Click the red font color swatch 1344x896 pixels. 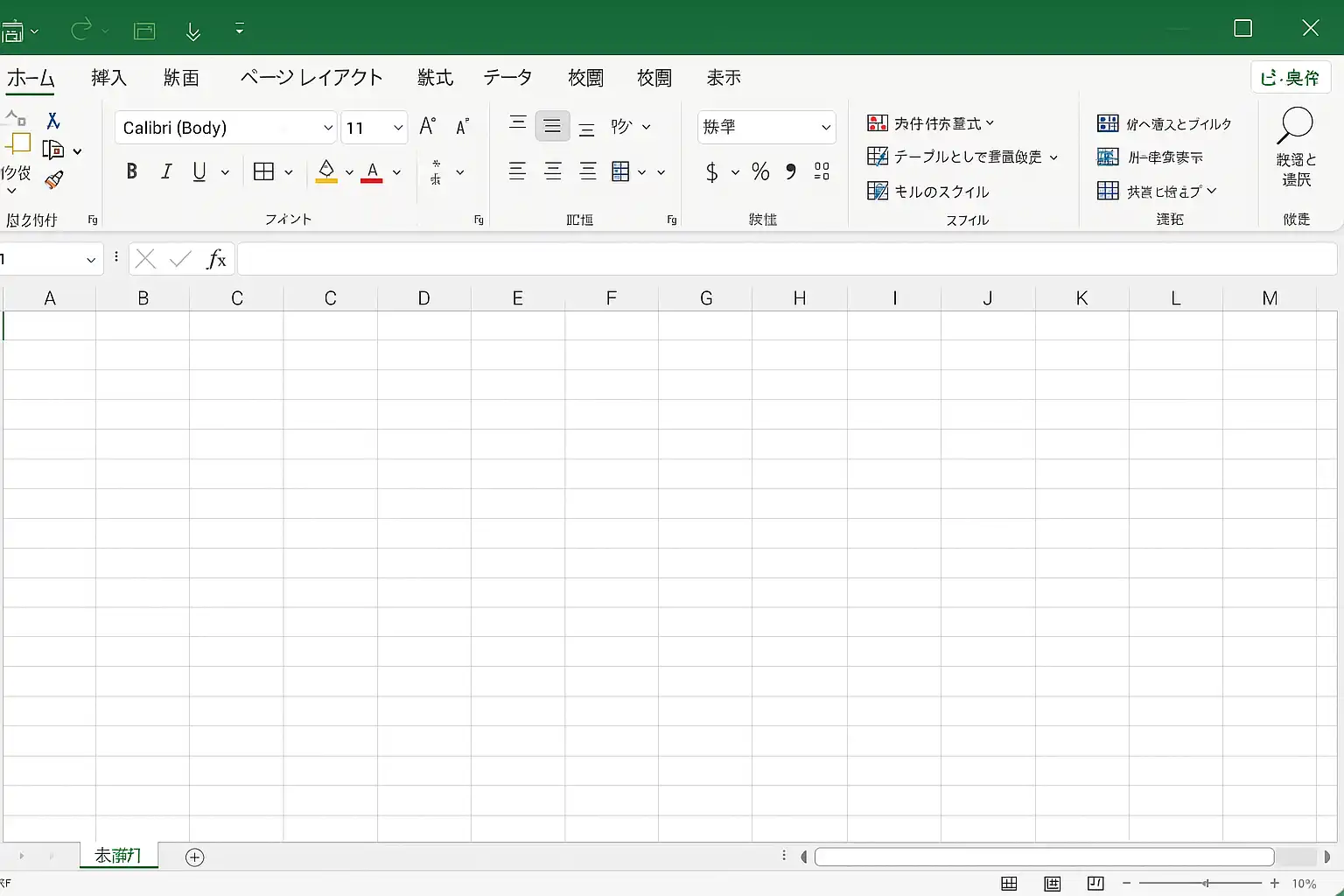(x=372, y=171)
